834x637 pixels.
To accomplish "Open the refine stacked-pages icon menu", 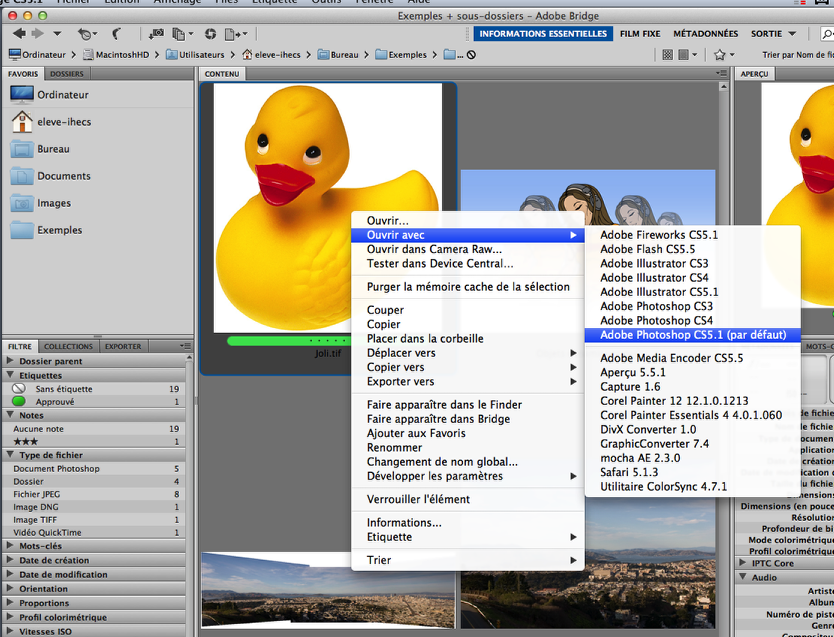I will click(x=182, y=34).
